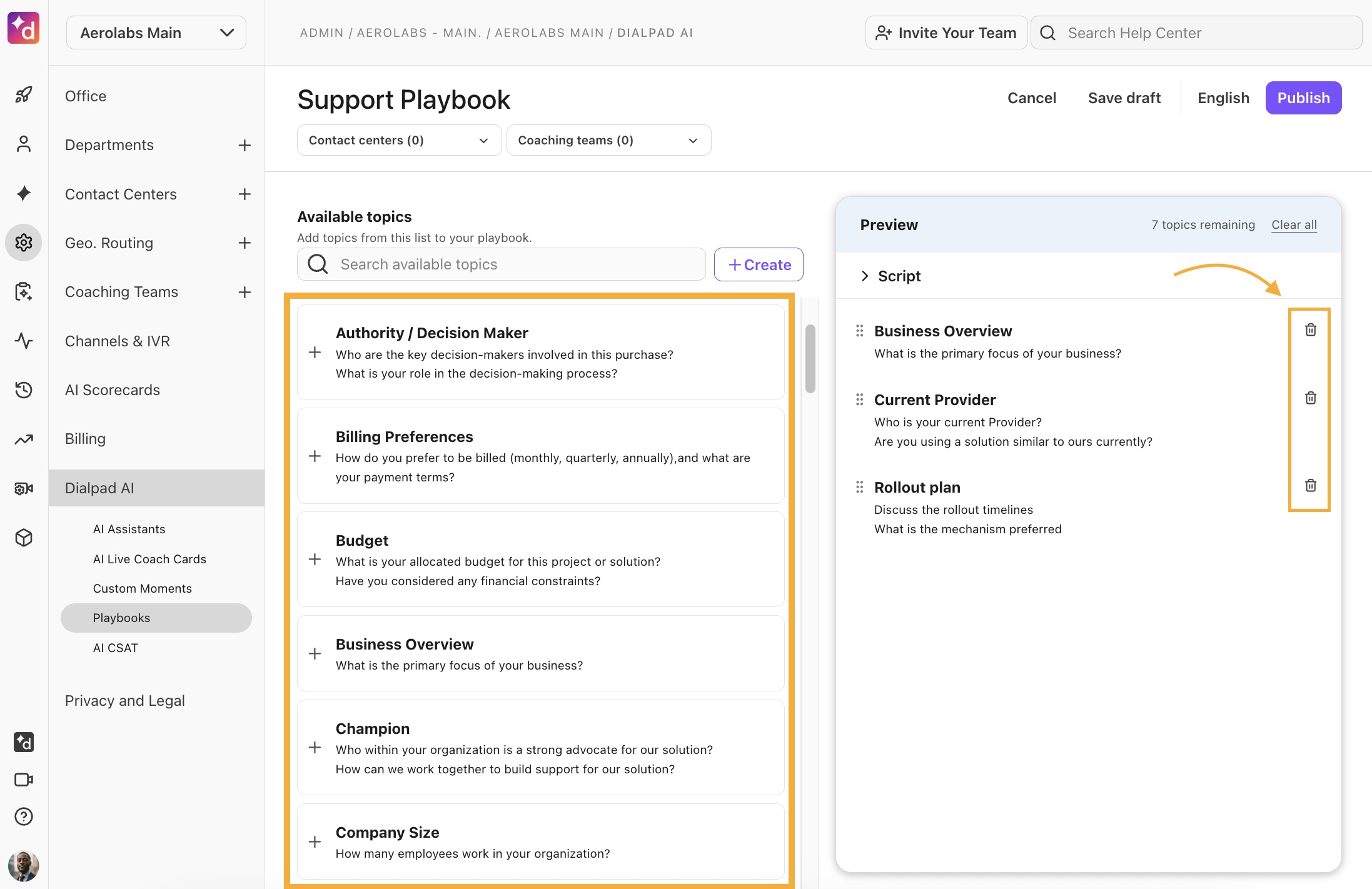
Task: Delete the Business Overview topic from preview
Action: [1311, 329]
